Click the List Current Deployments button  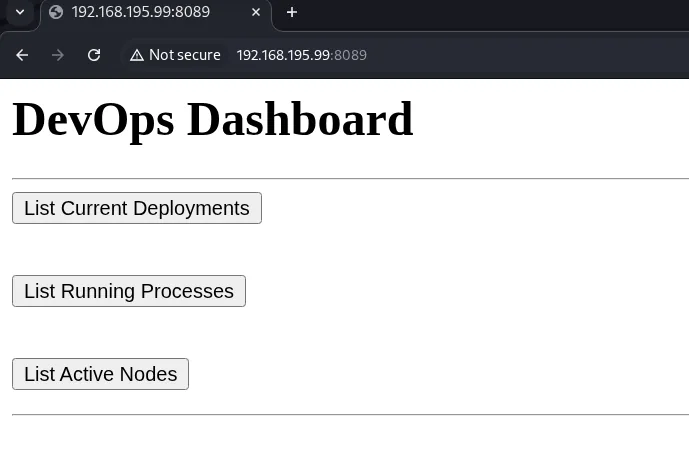[x=137, y=208]
